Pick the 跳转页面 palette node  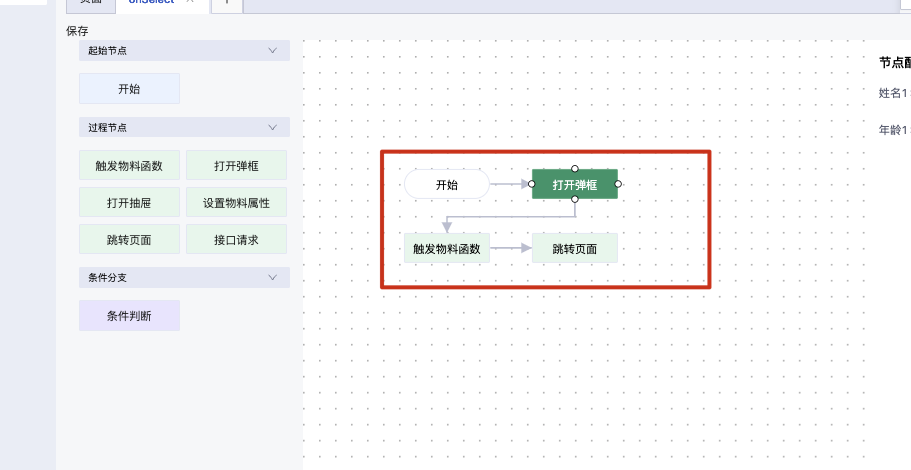pyautogui.click(x=129, y=239)
